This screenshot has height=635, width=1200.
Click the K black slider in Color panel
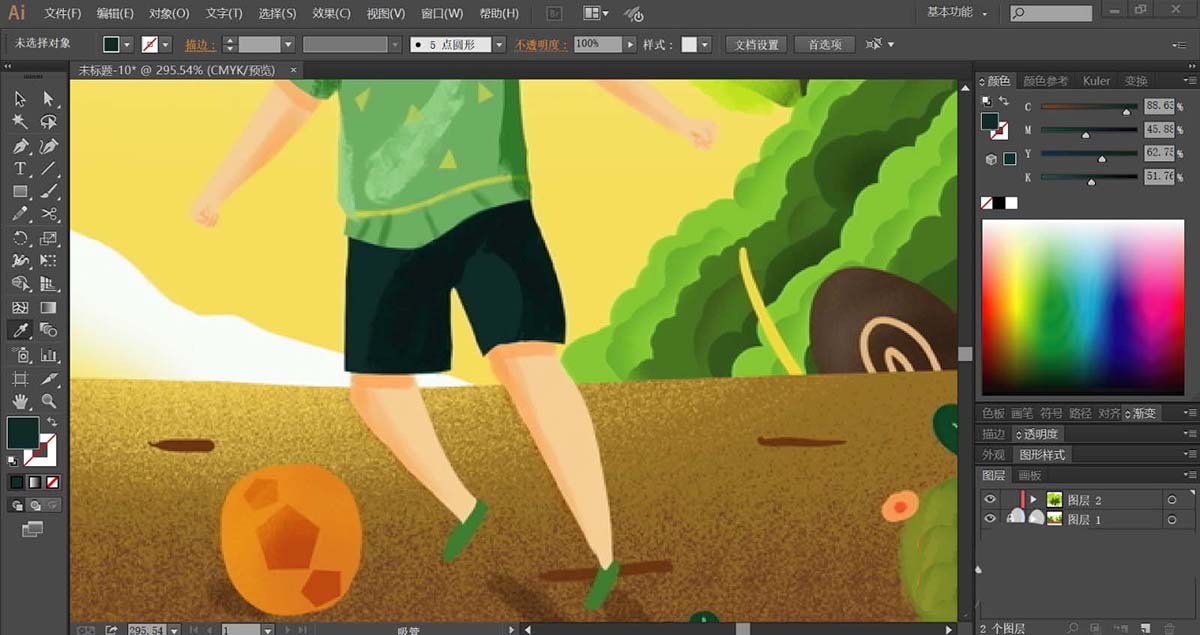pyautogui.click(x=1088, y=178)
